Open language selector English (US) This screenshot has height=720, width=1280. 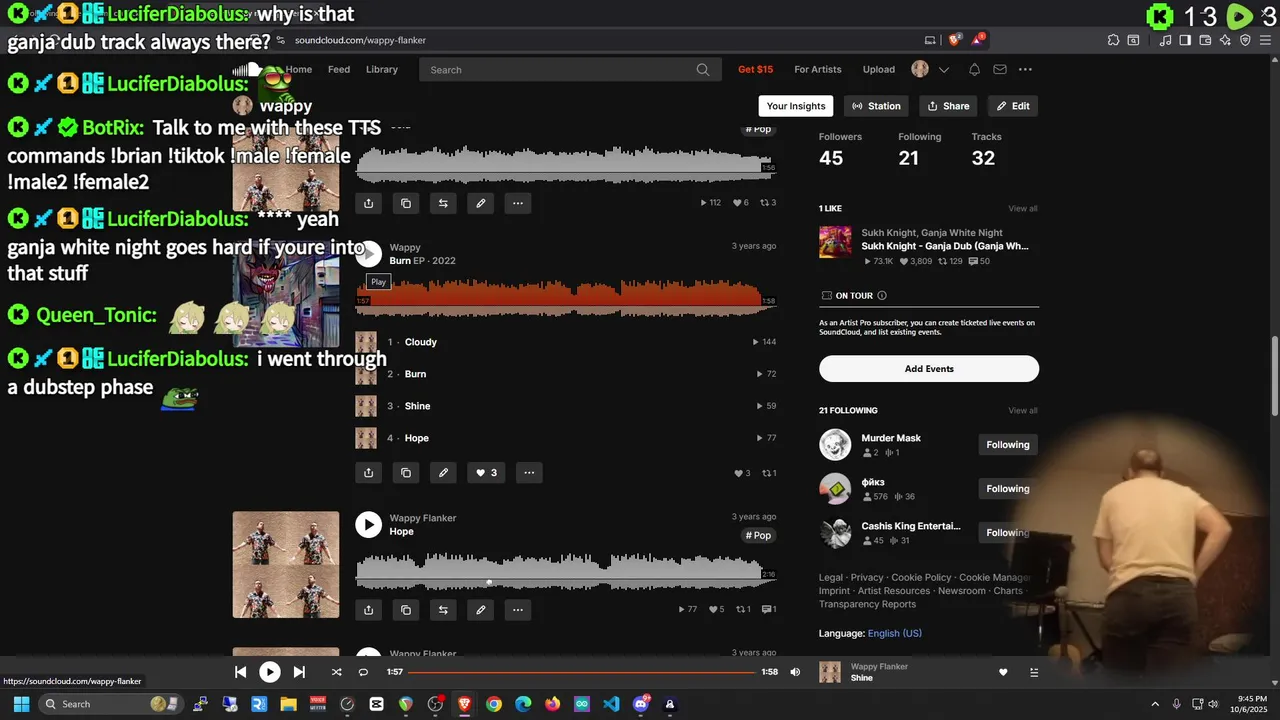tap(894, 633)
